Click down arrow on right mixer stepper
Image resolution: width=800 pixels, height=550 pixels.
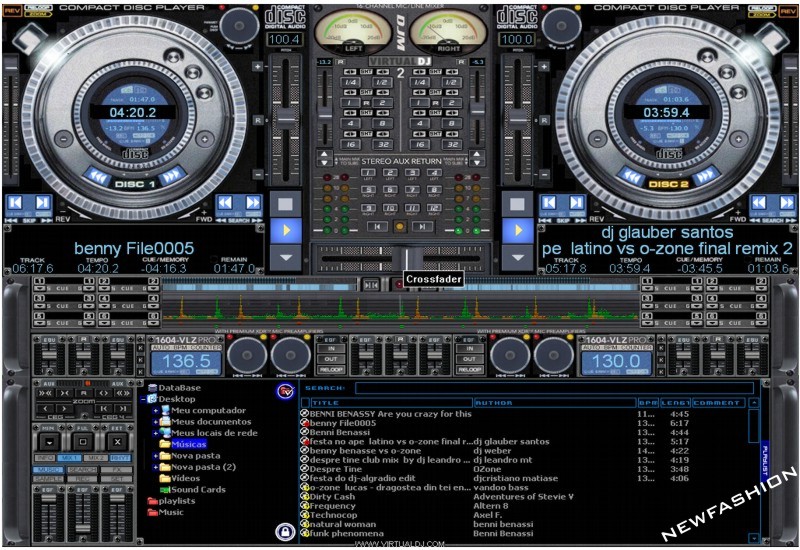click(476, 163)
